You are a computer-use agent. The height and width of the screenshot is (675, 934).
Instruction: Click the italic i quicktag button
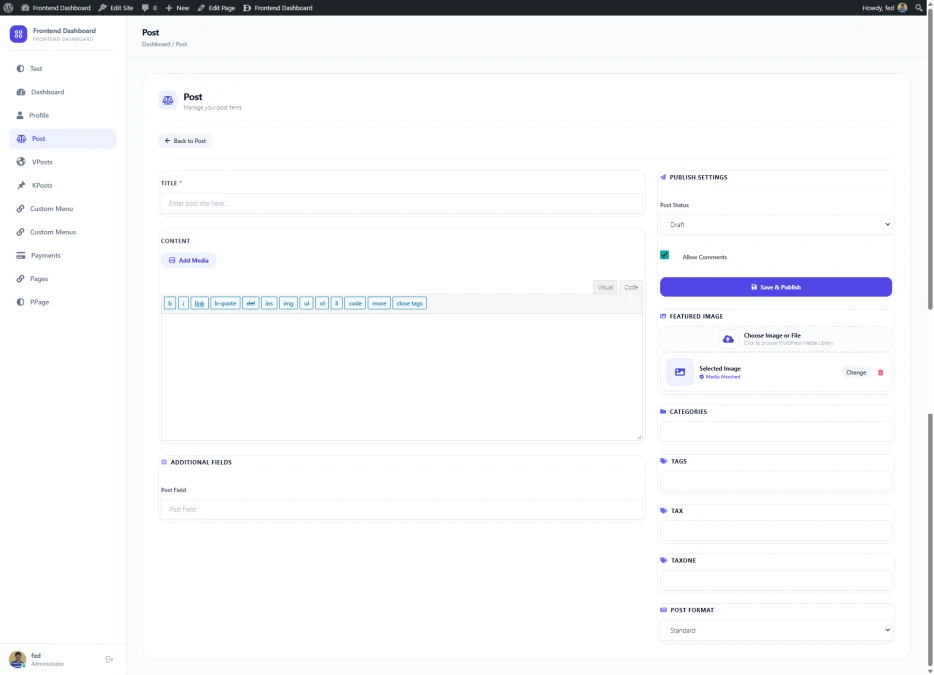point(183,303)
